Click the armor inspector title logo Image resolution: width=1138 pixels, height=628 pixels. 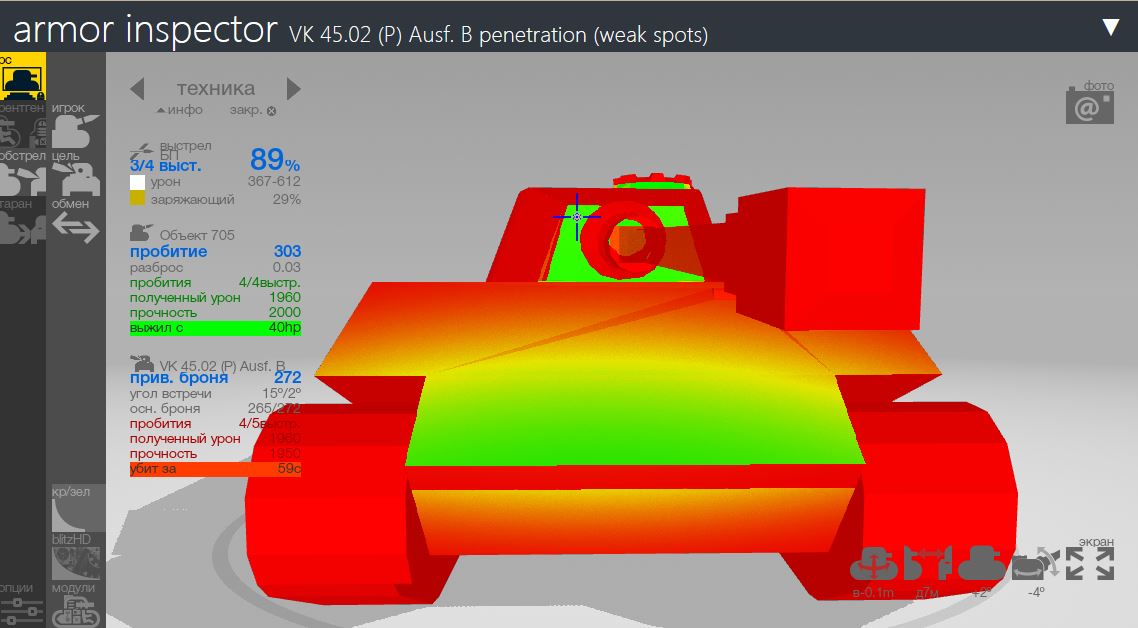145,30
